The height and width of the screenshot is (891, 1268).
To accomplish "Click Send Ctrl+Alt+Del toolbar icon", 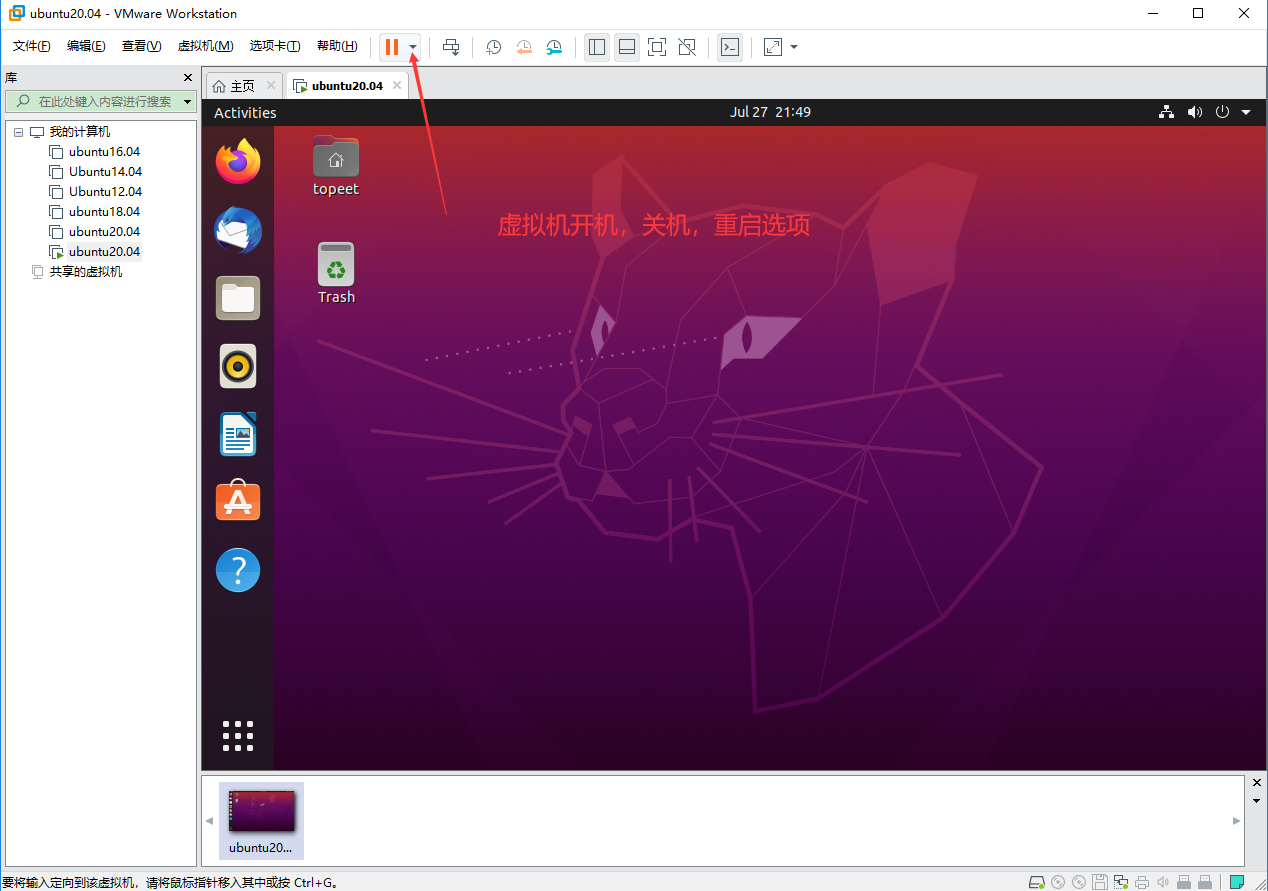I will tap(451, 47).
